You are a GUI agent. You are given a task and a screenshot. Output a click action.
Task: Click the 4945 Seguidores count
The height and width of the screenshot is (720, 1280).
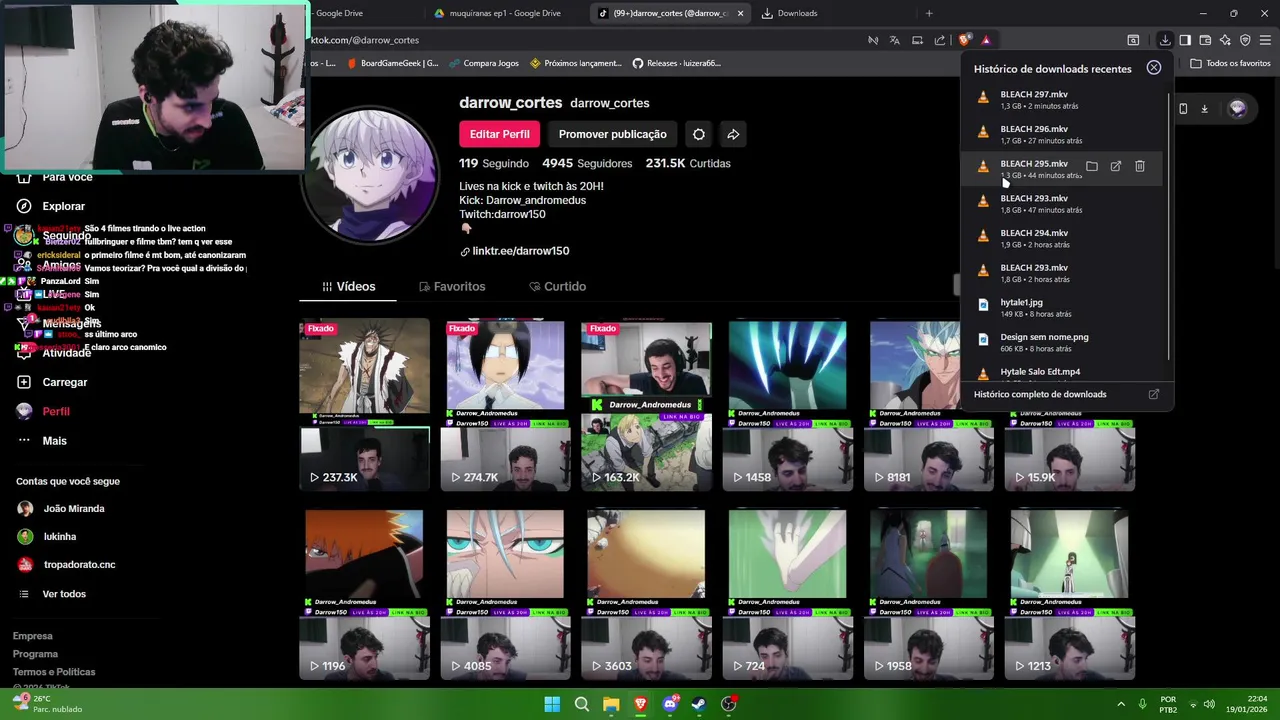[x=587, y=163]
